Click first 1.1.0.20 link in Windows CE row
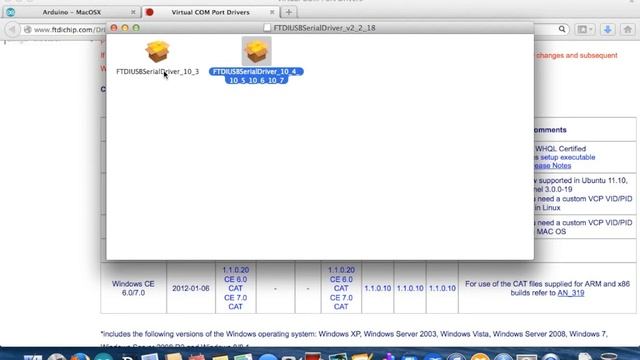640x360 pixels. point(236,270)
